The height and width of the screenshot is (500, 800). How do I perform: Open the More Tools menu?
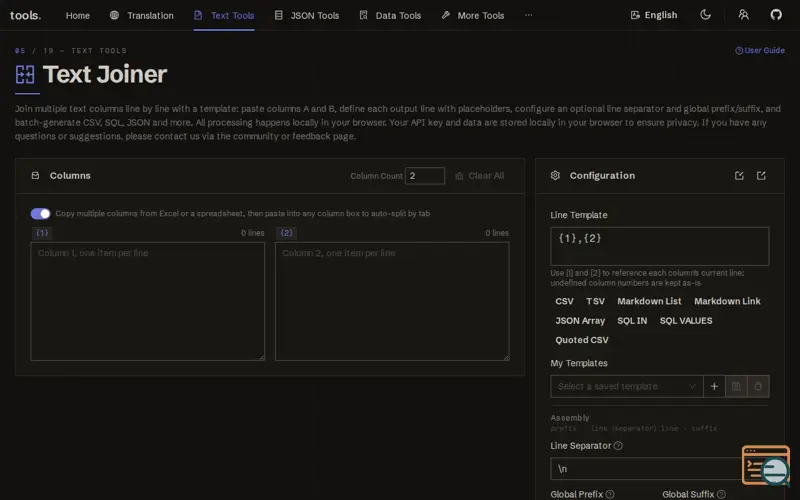pos(473,15)
